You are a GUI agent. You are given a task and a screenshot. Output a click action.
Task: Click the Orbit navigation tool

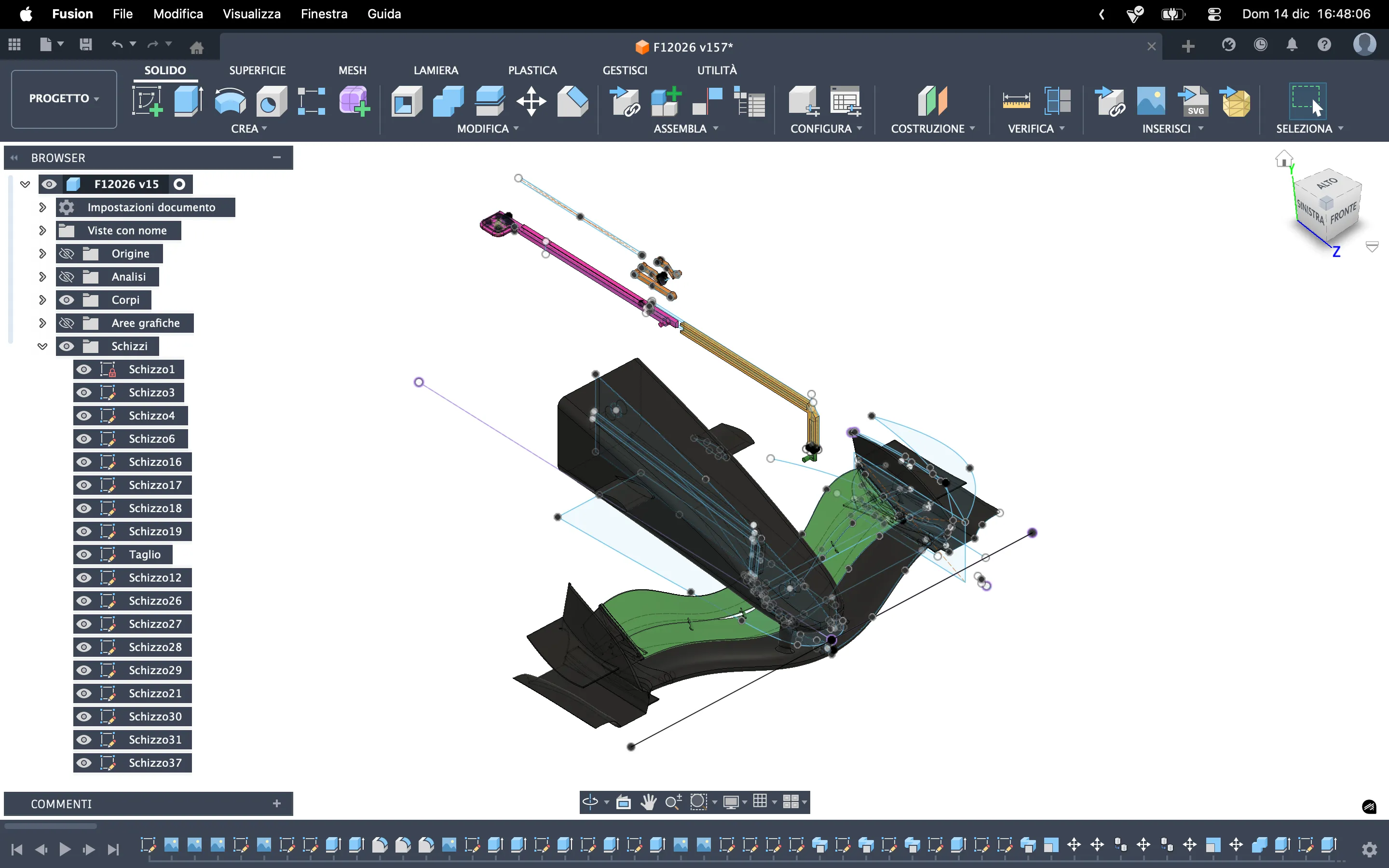click(x=590, y=801)
